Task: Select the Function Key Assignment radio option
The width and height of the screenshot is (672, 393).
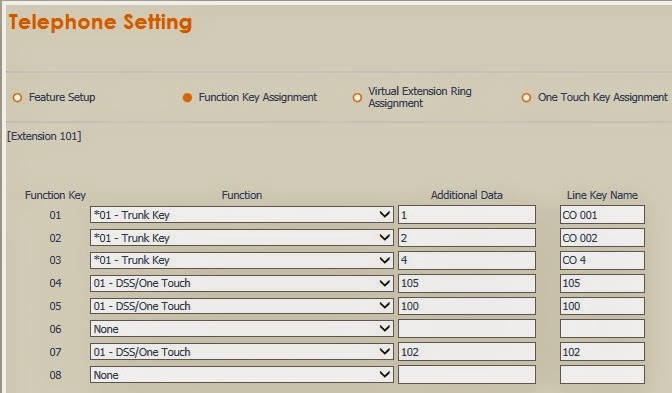Action: pos(187,98)
